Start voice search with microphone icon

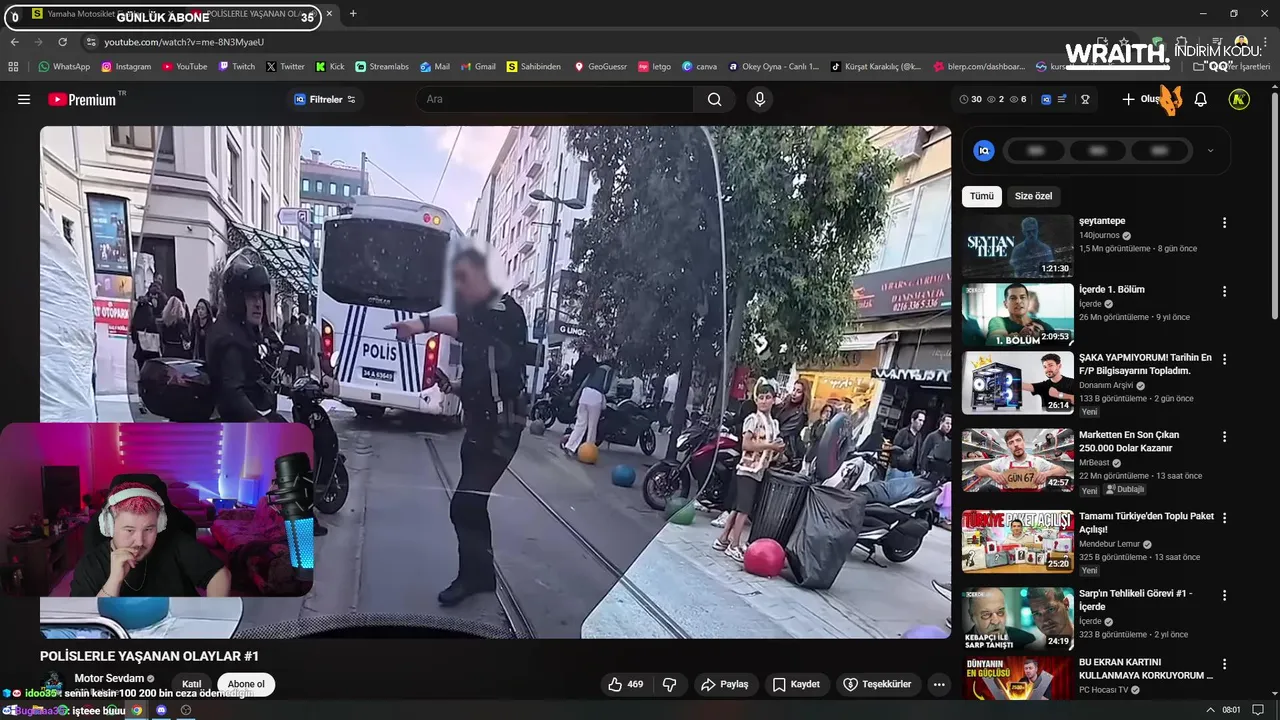coord(760,99)
